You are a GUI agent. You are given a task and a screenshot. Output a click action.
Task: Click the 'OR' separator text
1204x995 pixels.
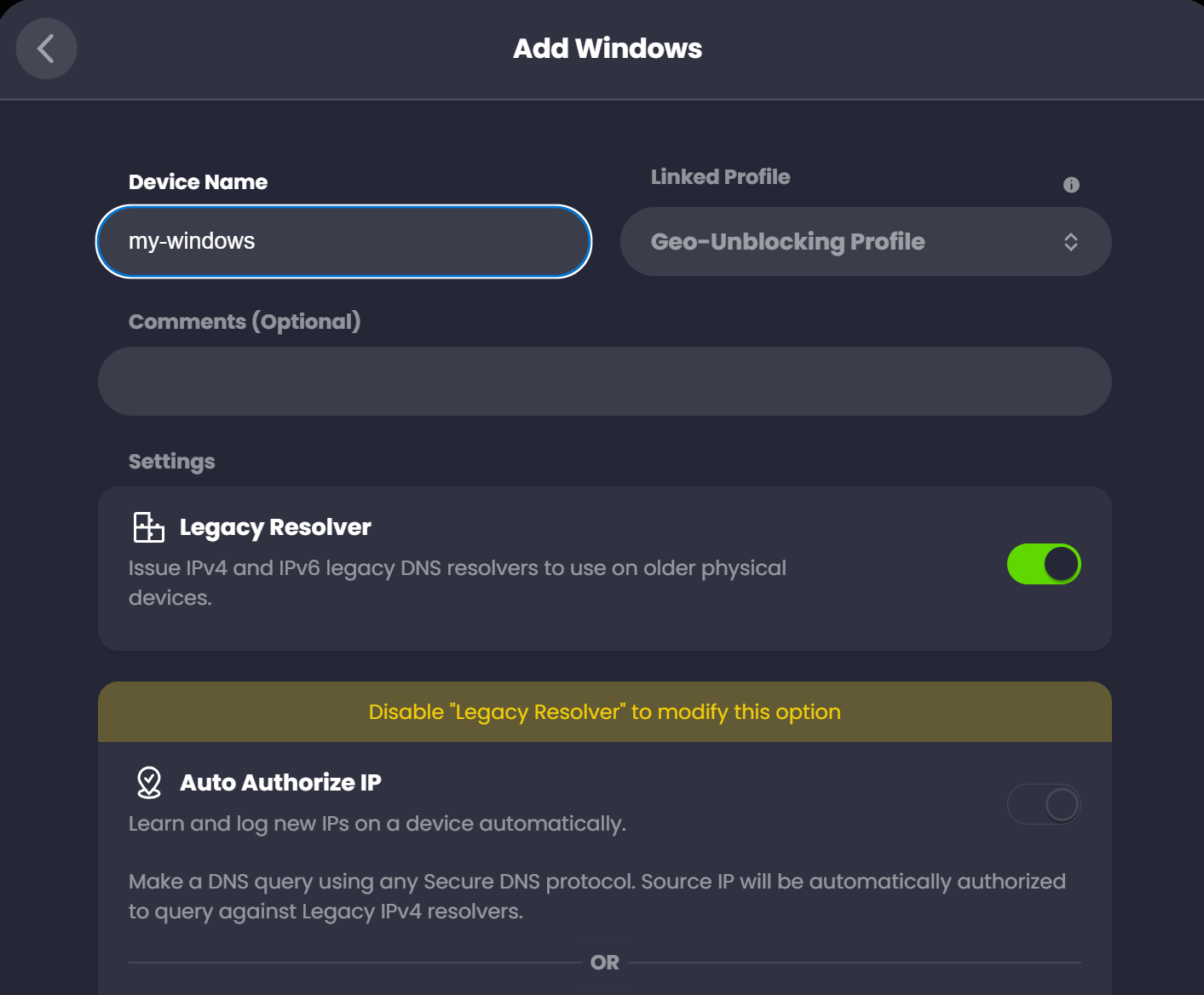tap(605, 963)
